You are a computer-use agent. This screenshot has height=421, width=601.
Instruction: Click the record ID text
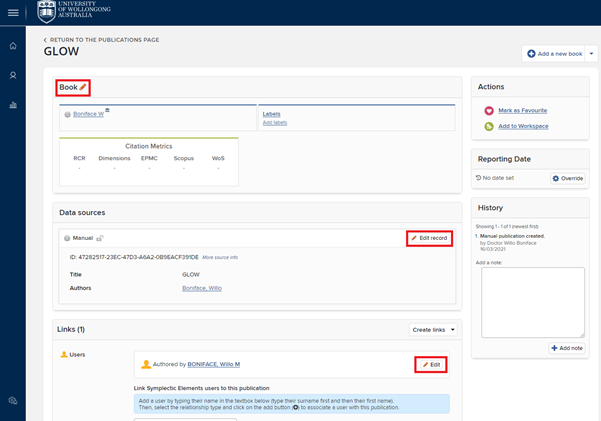[x=134, y=257]
